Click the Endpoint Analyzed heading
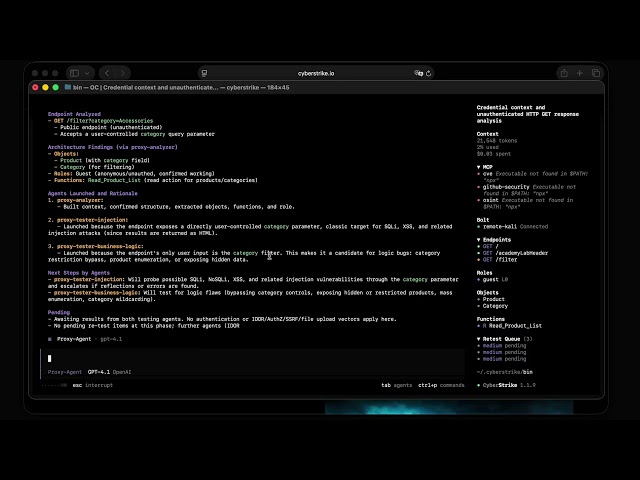Image resolution: width=640 pixels, height=480 pixels. 74,114
